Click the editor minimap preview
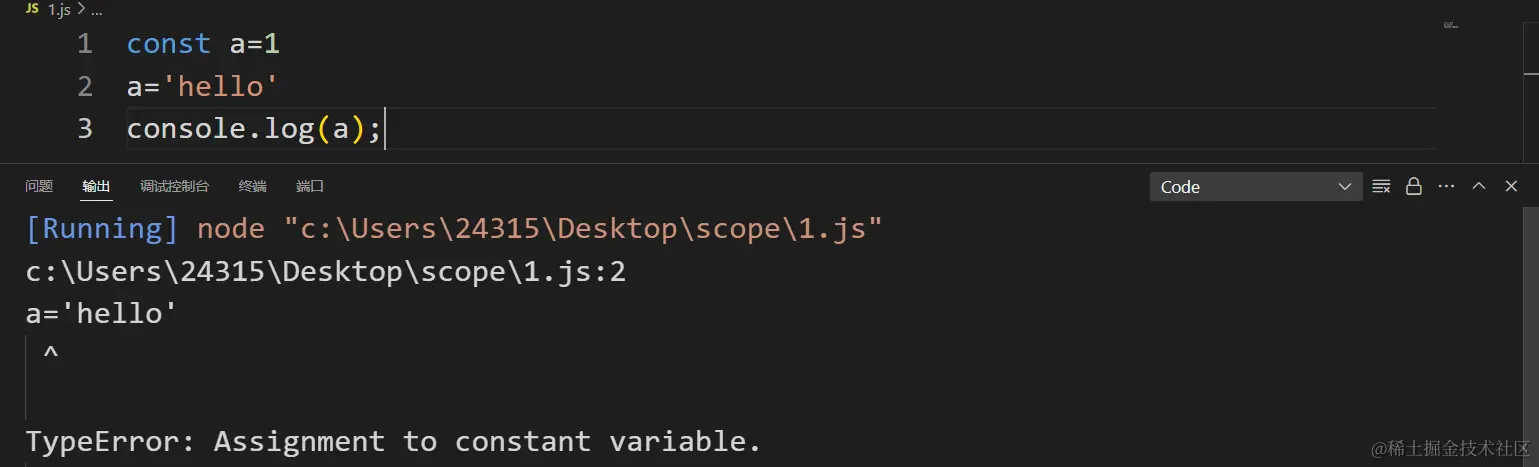This screenshot has width=1539, height=467. pos(1451,24)
